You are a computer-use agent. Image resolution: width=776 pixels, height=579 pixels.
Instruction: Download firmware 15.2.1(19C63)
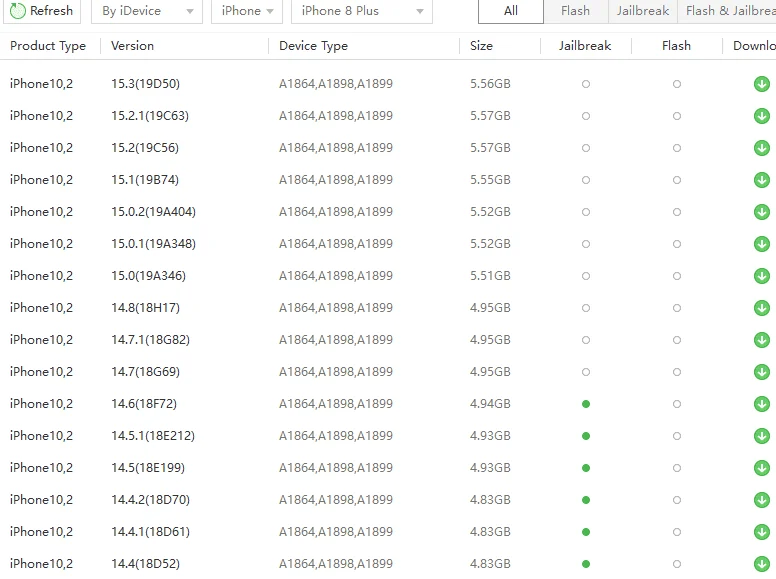click(762, 116)
